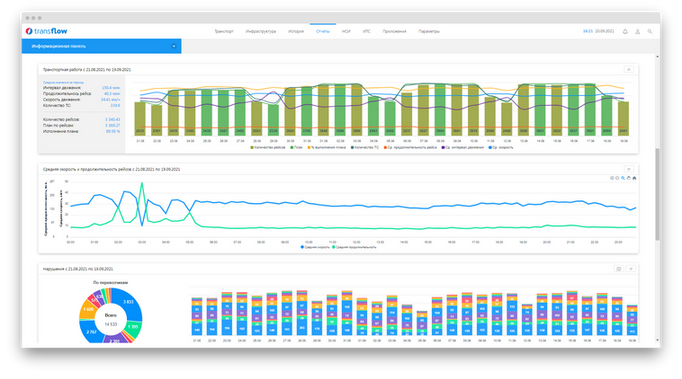
Task: Open the Приложения menu
Action: (394, 31)
